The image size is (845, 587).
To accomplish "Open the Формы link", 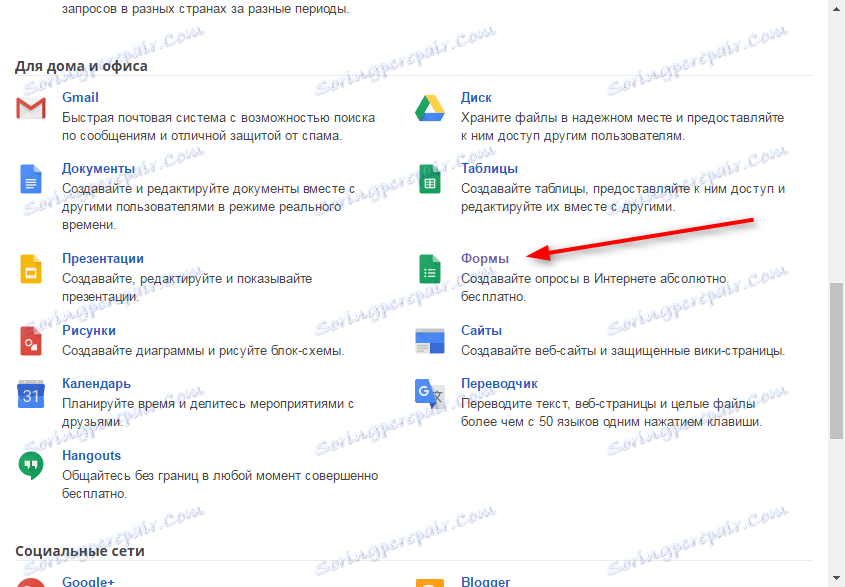I will pos(484,259).
